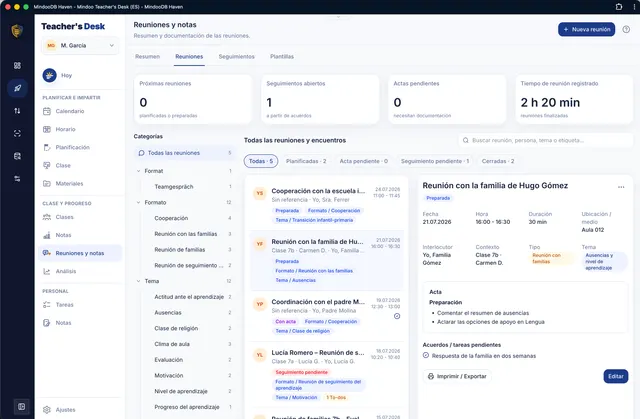
Task: Click the Nivel de aprendizaje category
Action: (188, 391)
